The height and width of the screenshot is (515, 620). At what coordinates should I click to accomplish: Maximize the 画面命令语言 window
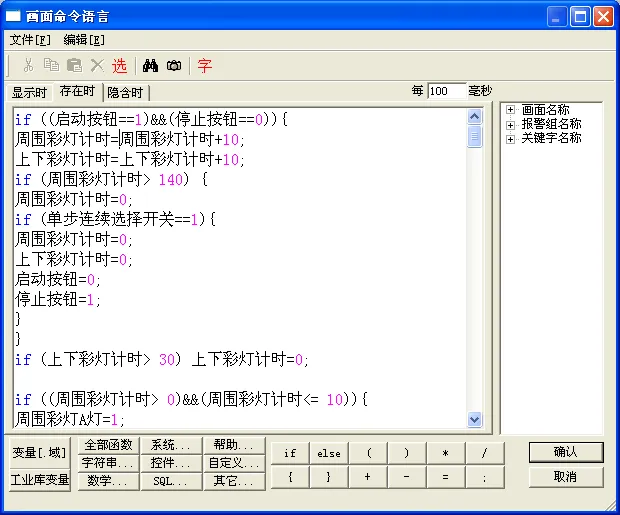tap(580, 17)
